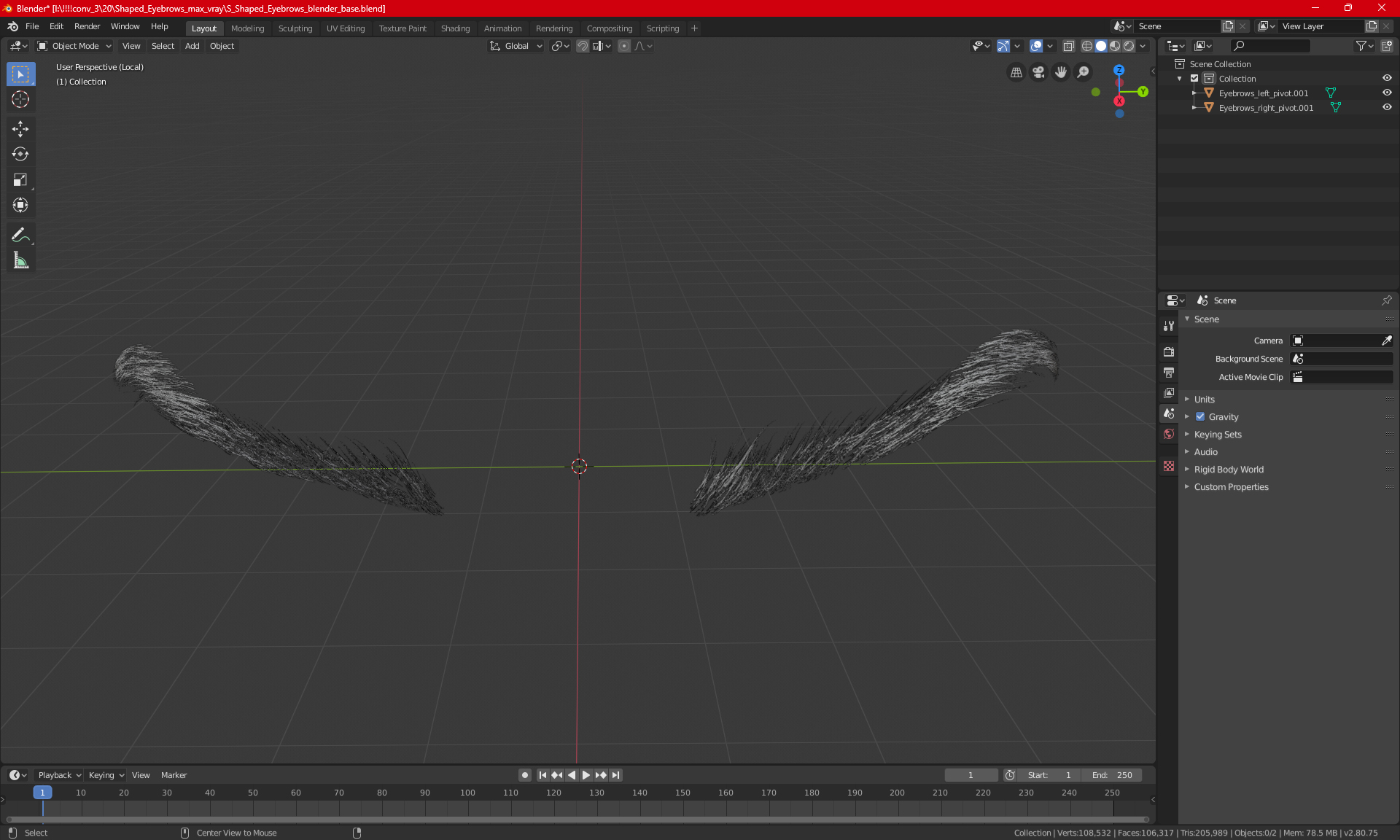Click the zoom view magnifier icon
Image resolution: width=1400 pixels, height=840 pixels.
pos(1084,72)
